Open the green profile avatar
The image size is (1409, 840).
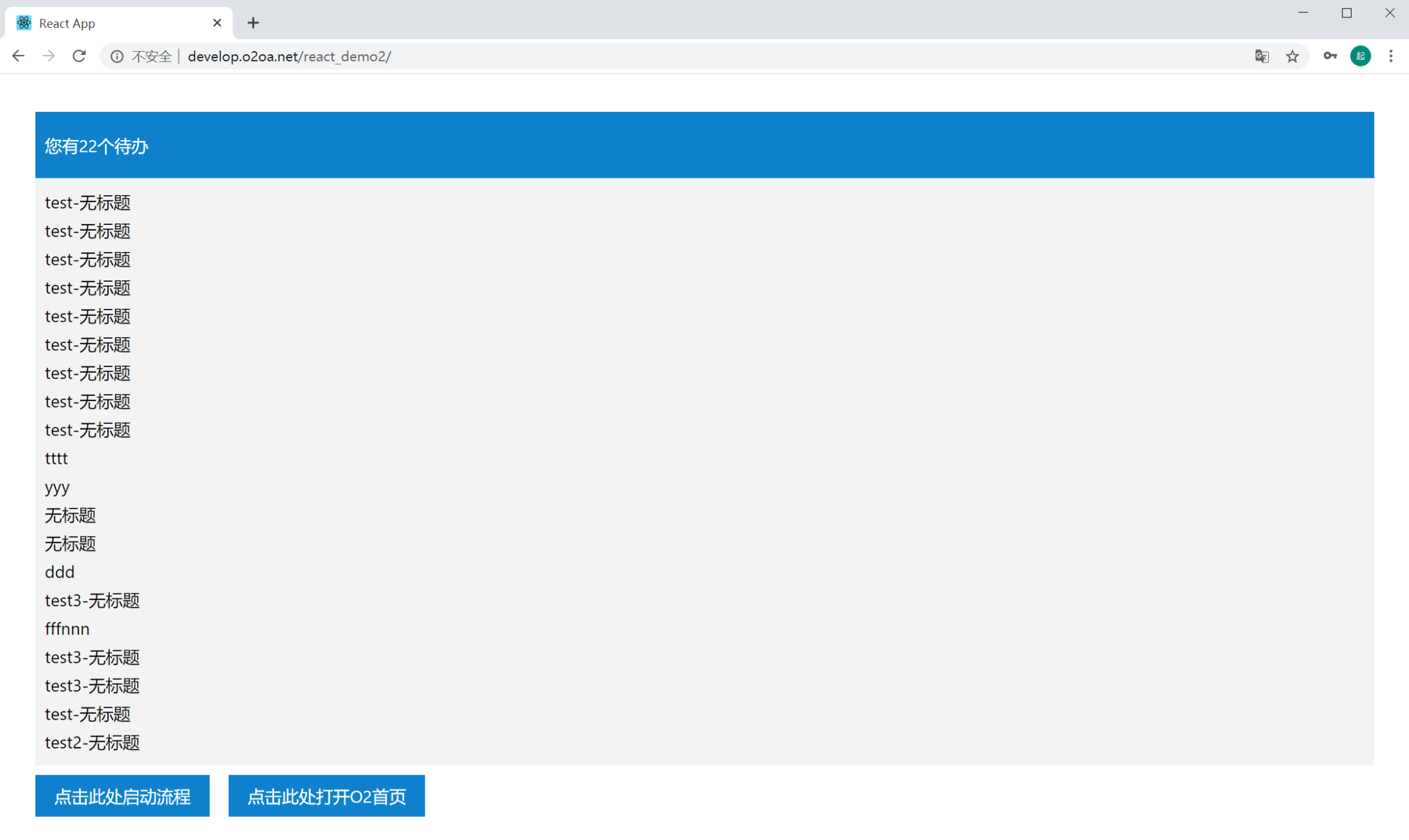pos(1360,56)
